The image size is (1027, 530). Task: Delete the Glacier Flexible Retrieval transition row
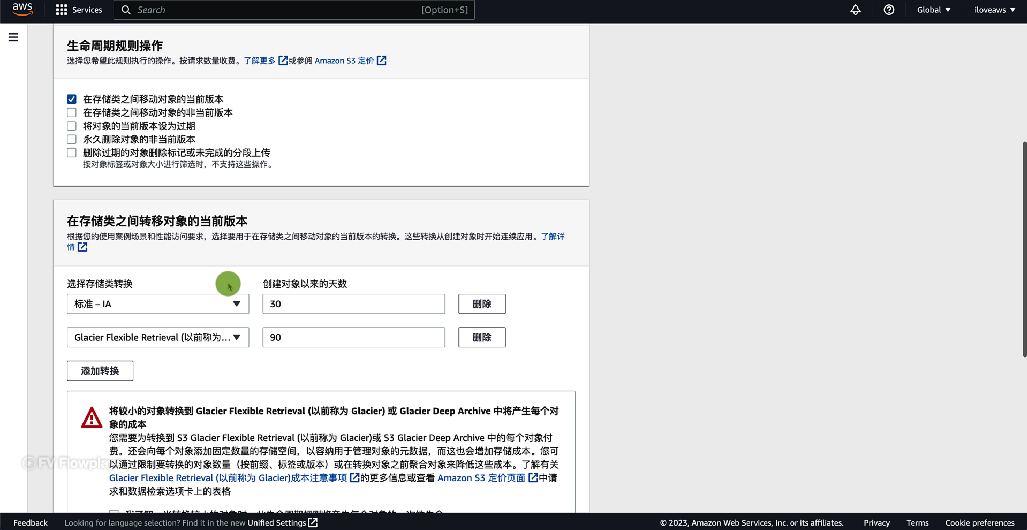(x=481, y=337)
